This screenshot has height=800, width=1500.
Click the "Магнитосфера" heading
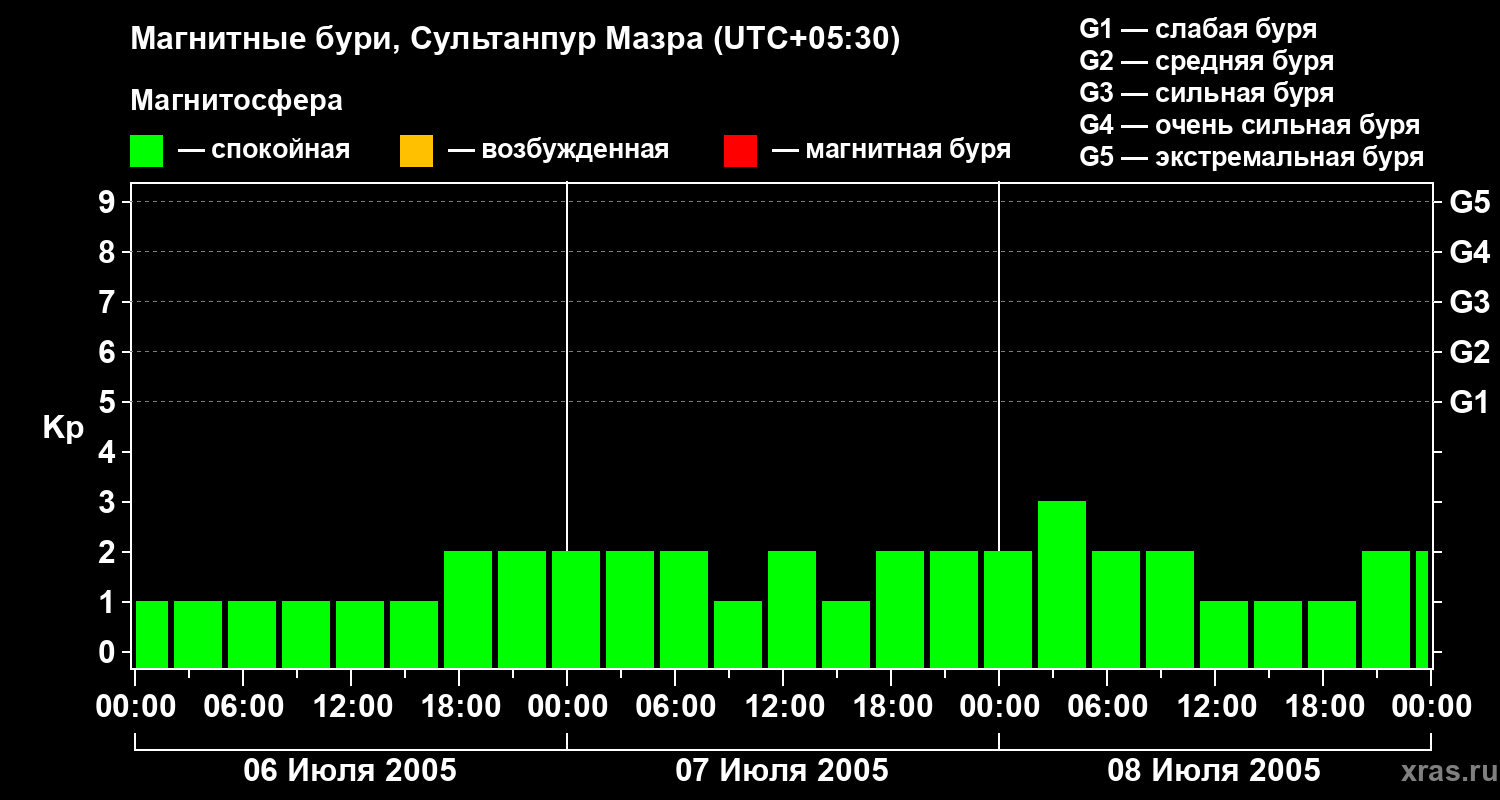tap(236, 101)
